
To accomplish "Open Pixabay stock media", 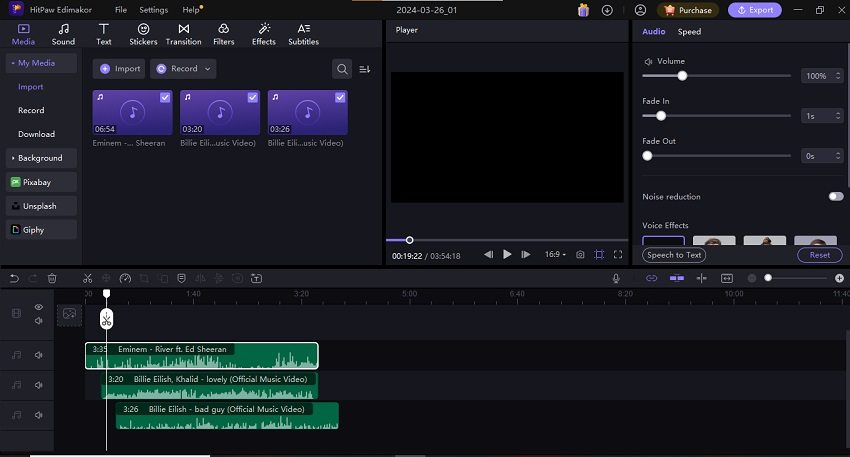I will [x=41, y=182].
